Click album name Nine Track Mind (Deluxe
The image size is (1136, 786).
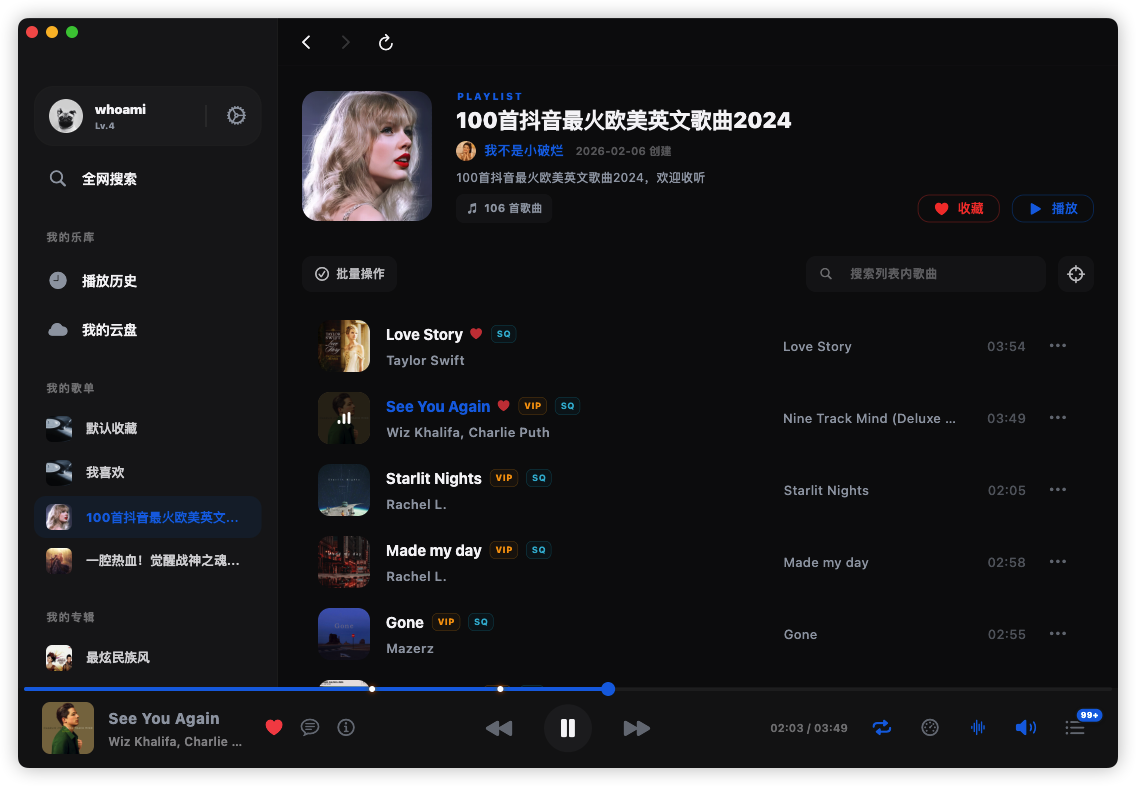point(869,419)
